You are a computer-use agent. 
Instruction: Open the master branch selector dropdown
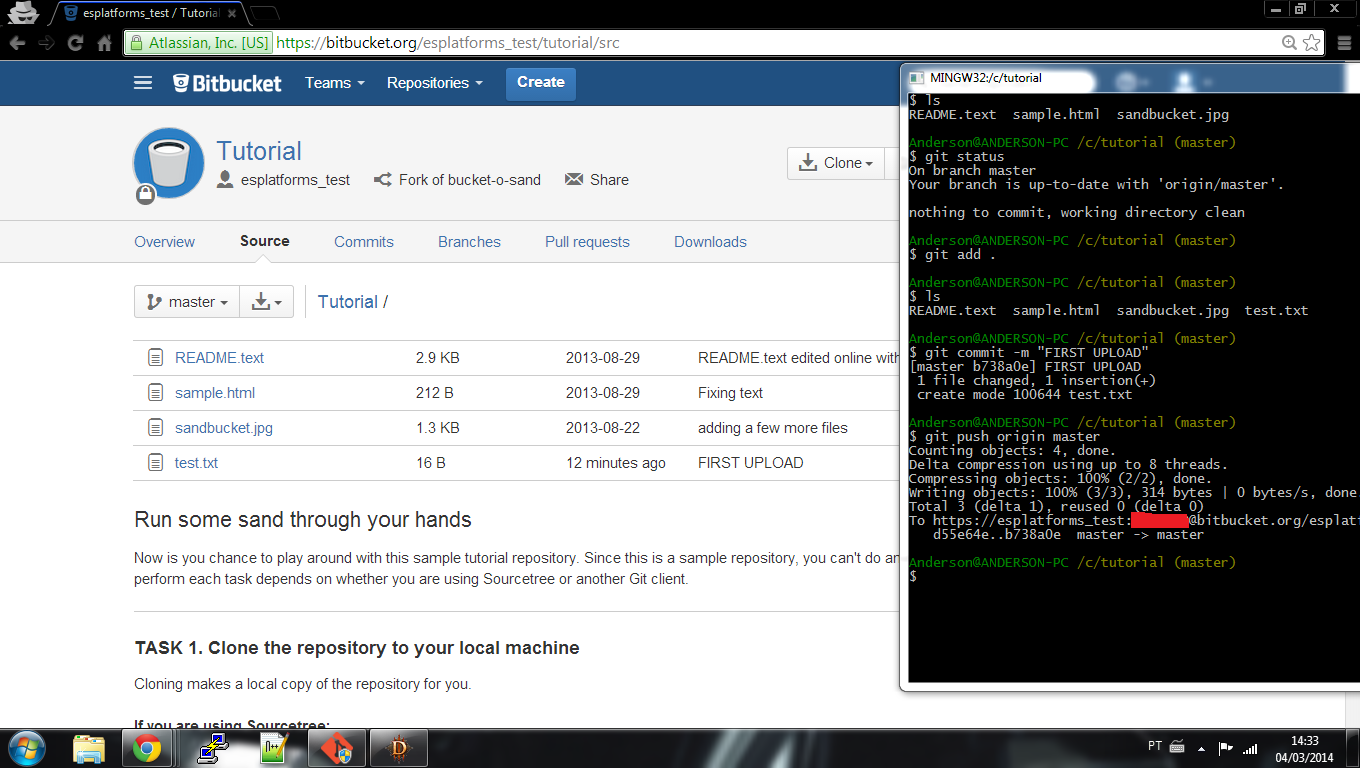(x=187, y=302)
